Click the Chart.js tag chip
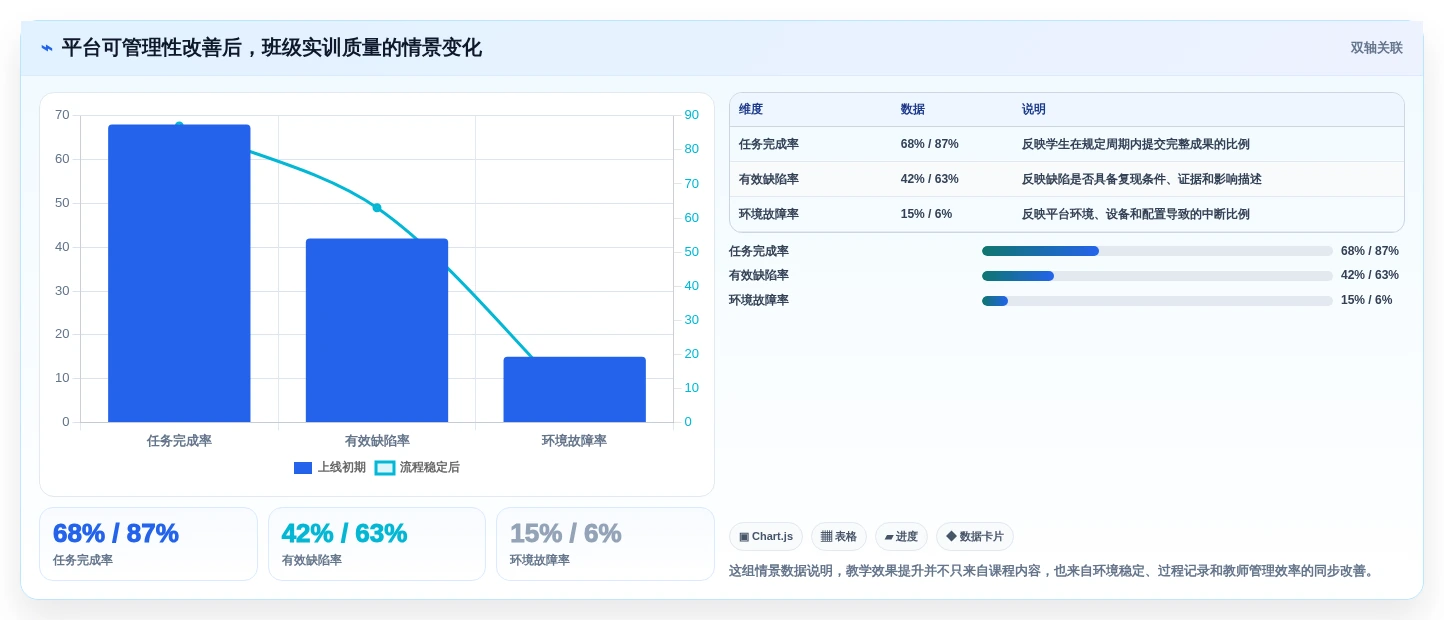This screenshot has width=1444, height=620. click(x=766, y=536)
